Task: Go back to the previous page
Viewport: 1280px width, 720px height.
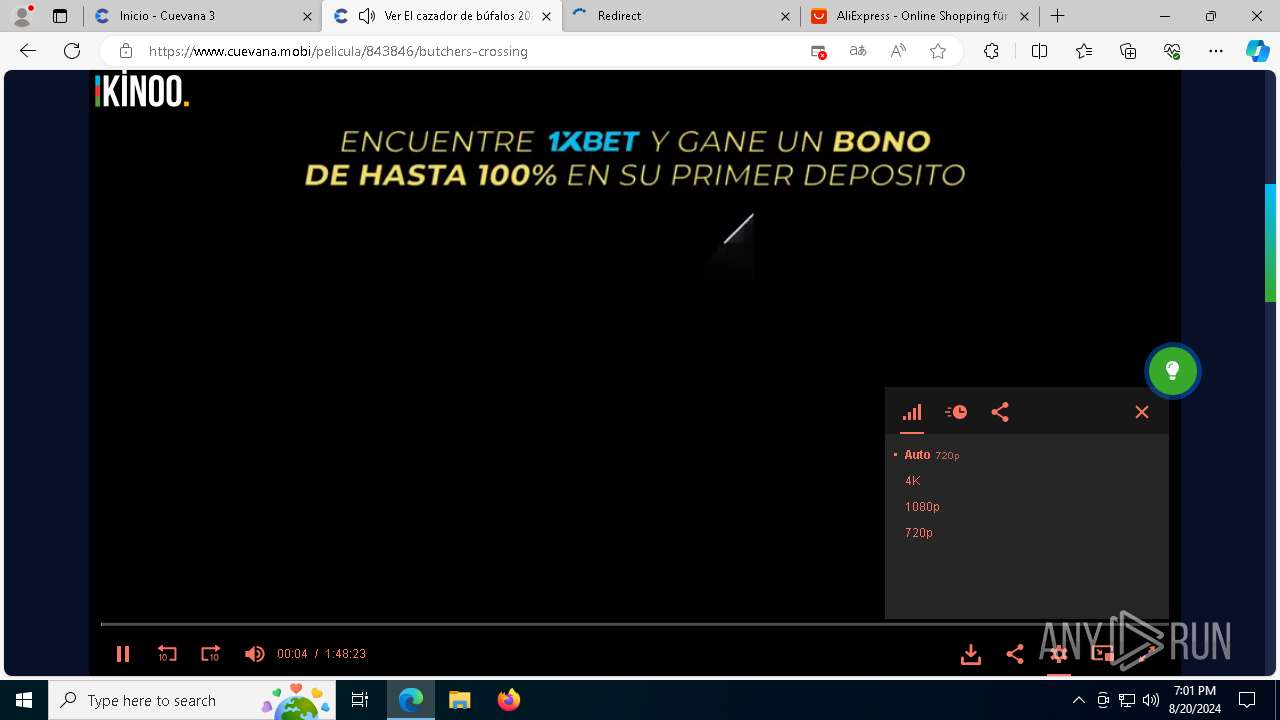Action: pyautogui.click(x=28, y=51)
